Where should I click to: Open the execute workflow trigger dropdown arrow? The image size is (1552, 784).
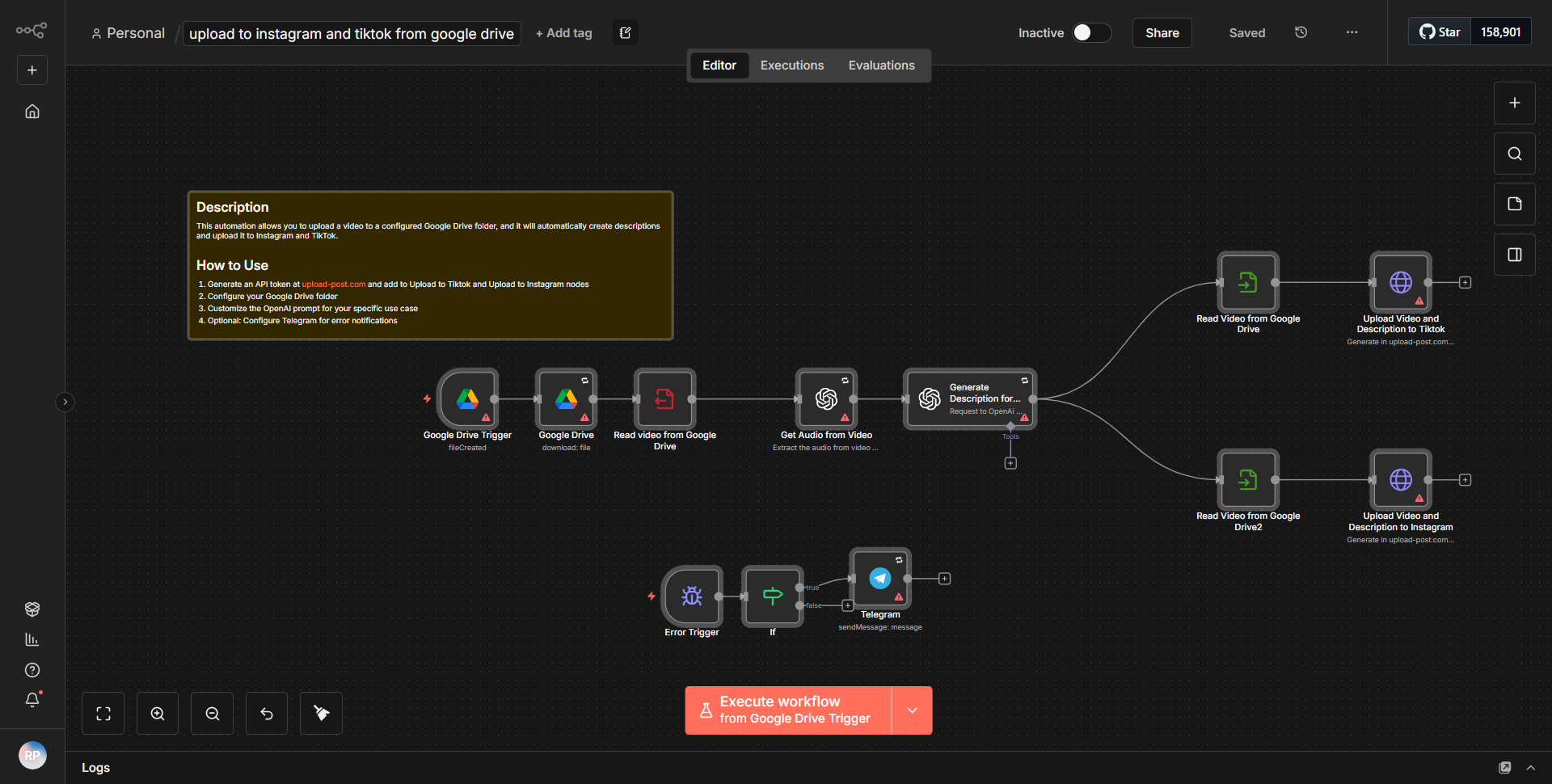(x=913, y=710)
